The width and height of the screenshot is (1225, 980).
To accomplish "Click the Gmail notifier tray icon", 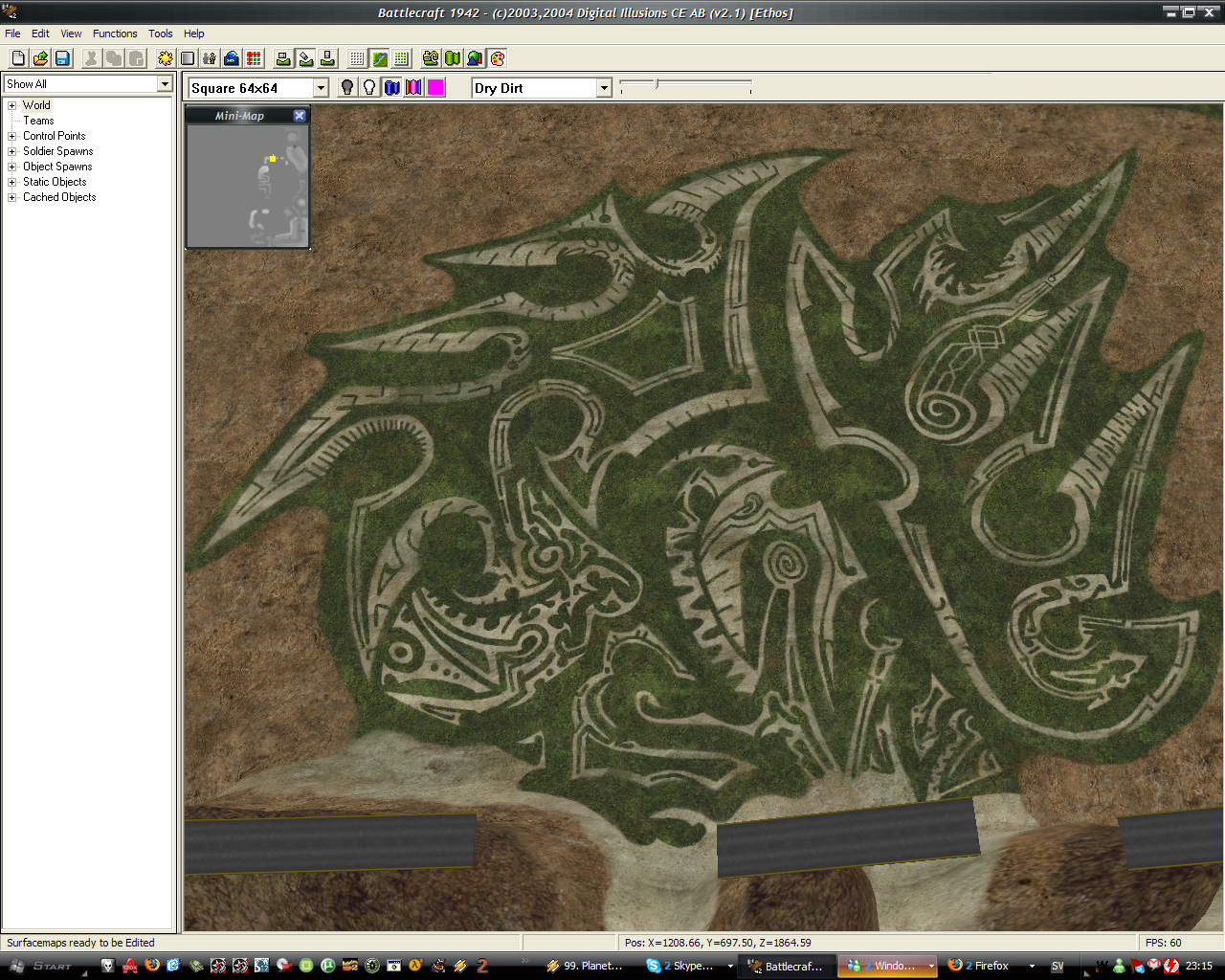I will point(1153,965).
